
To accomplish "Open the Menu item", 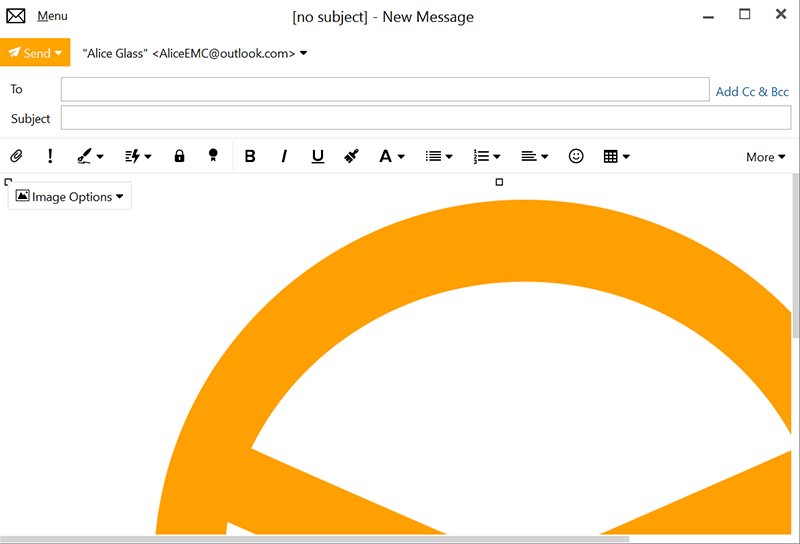I will coord(52,16).
